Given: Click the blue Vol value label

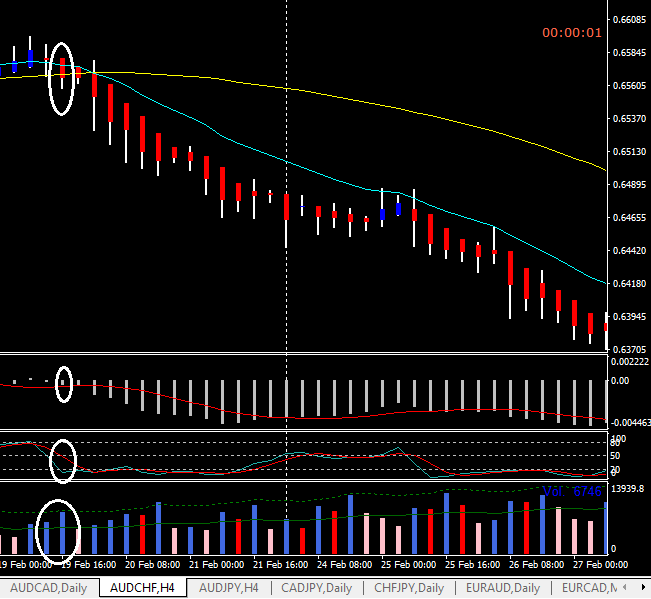Looking at the screenshot, I should (573, 492).
